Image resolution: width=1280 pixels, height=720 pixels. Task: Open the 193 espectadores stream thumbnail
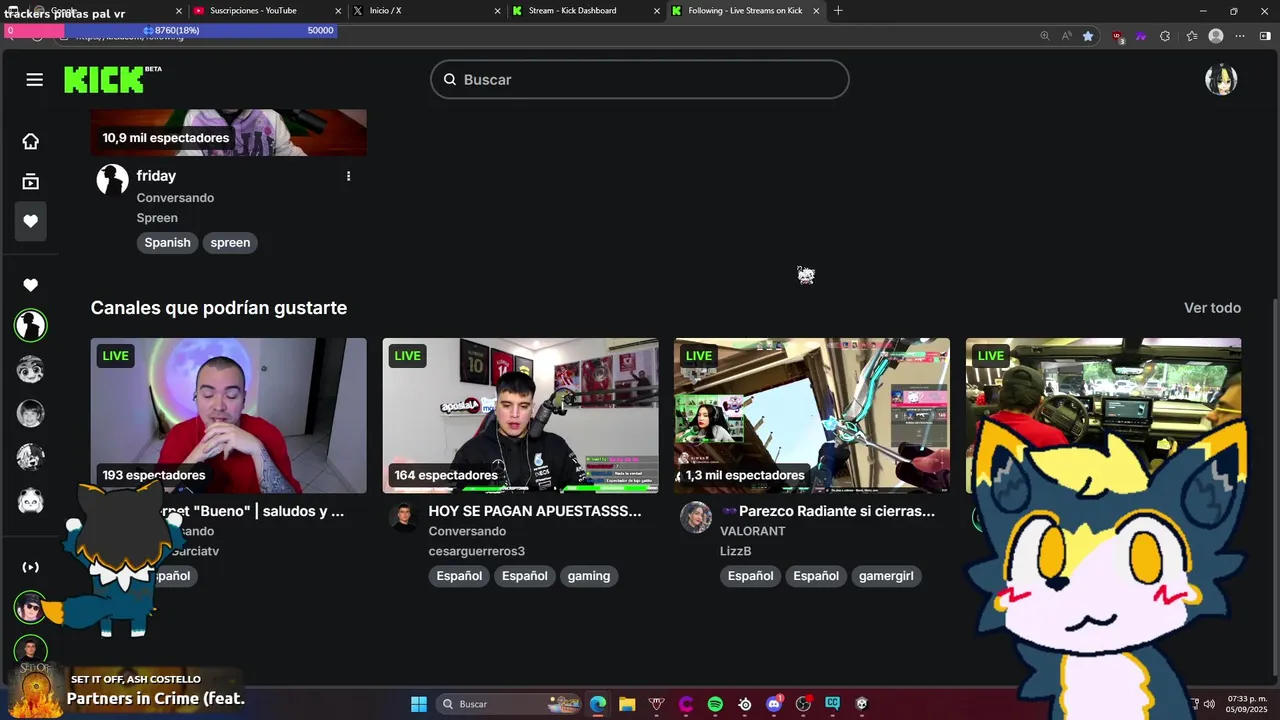pyautogui.click(x=229, y=416)
